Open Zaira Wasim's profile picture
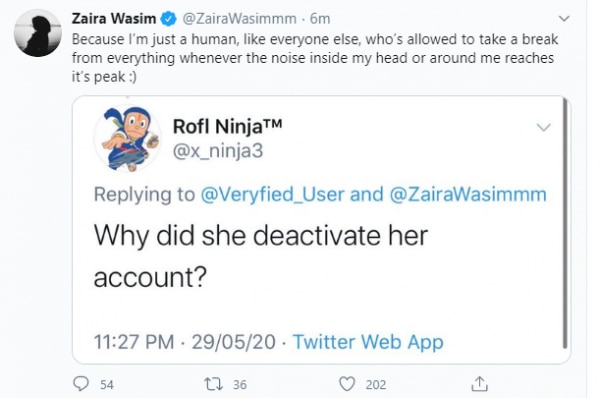 point(38,33)
